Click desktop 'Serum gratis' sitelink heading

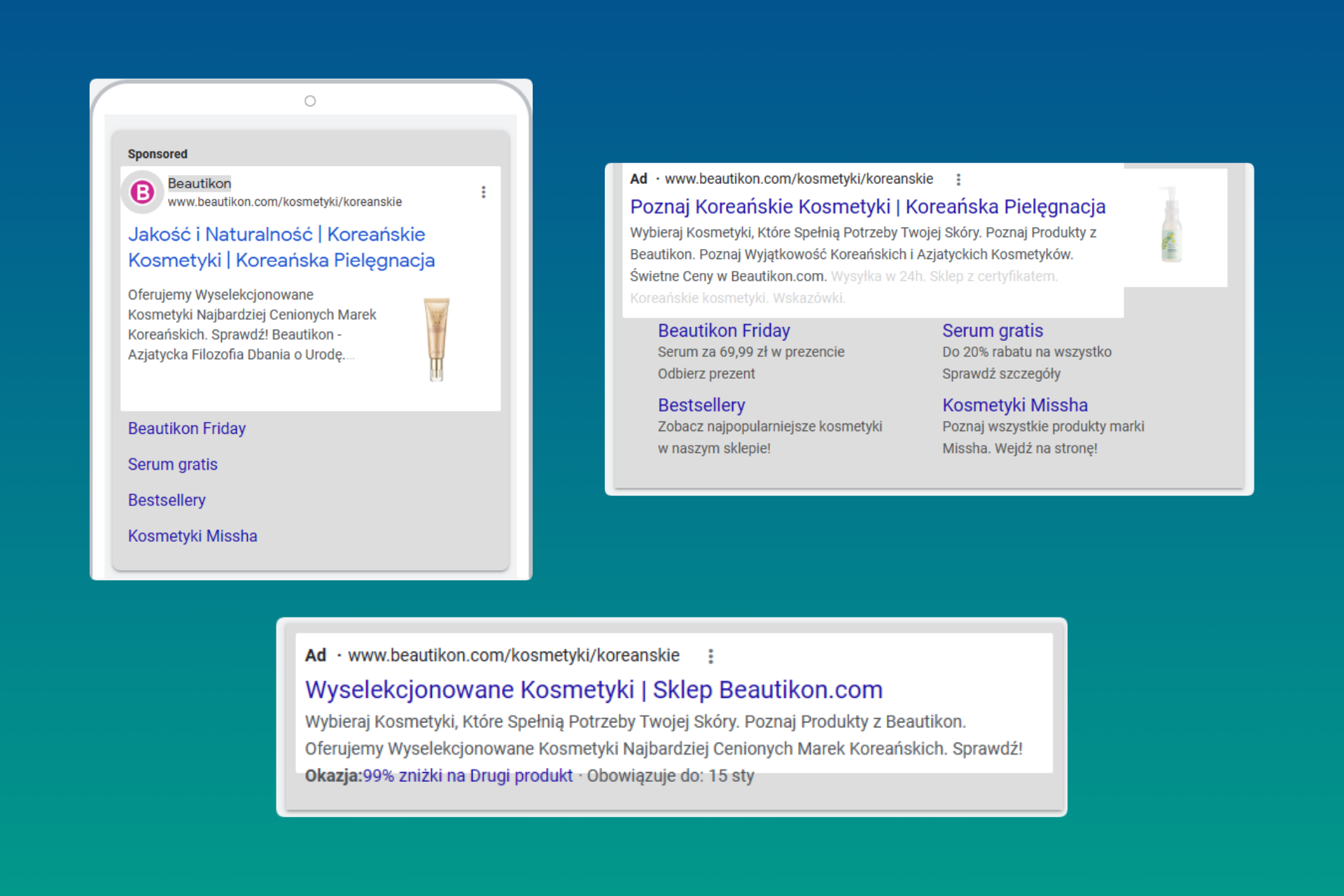coord(992,330)
